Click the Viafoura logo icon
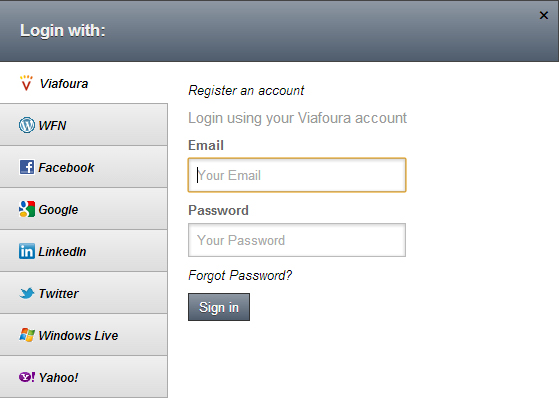Screen dimensions: 559x398 click(x=26, y=83)
